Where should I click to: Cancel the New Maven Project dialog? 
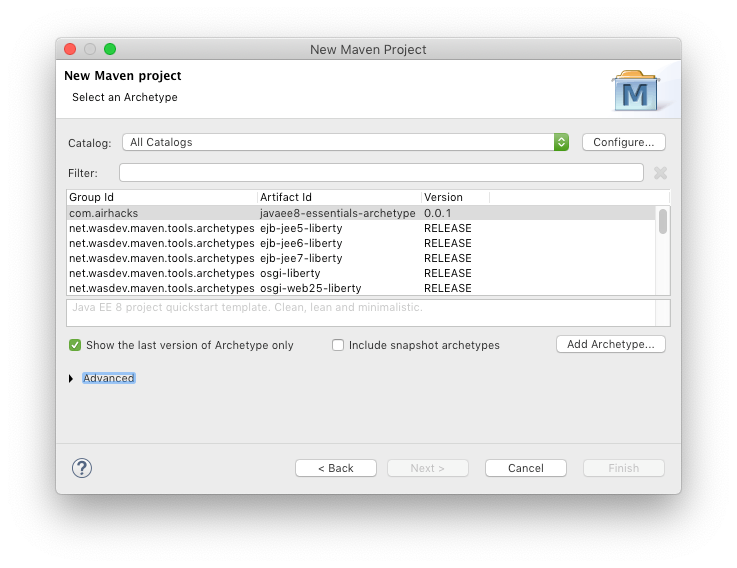coord(525,468)
